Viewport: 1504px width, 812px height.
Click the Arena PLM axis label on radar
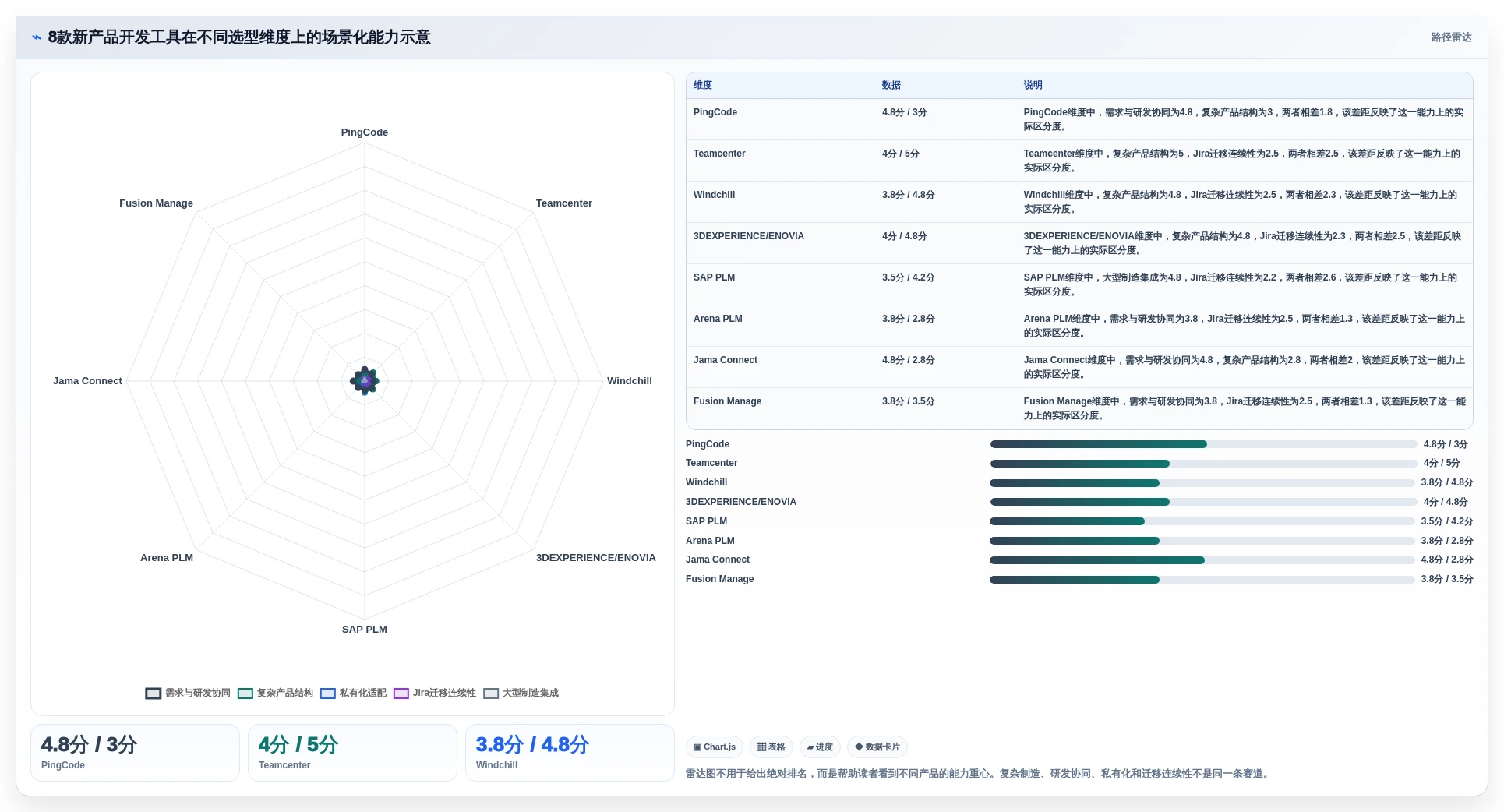[x=167, y=558]
